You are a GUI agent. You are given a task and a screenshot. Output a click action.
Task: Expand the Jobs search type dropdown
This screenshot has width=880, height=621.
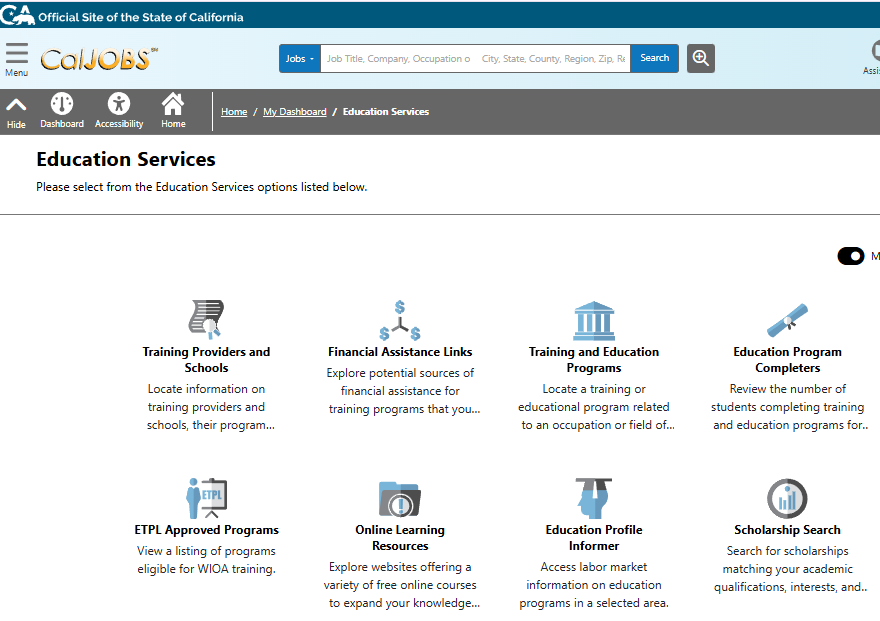[299, 59]
